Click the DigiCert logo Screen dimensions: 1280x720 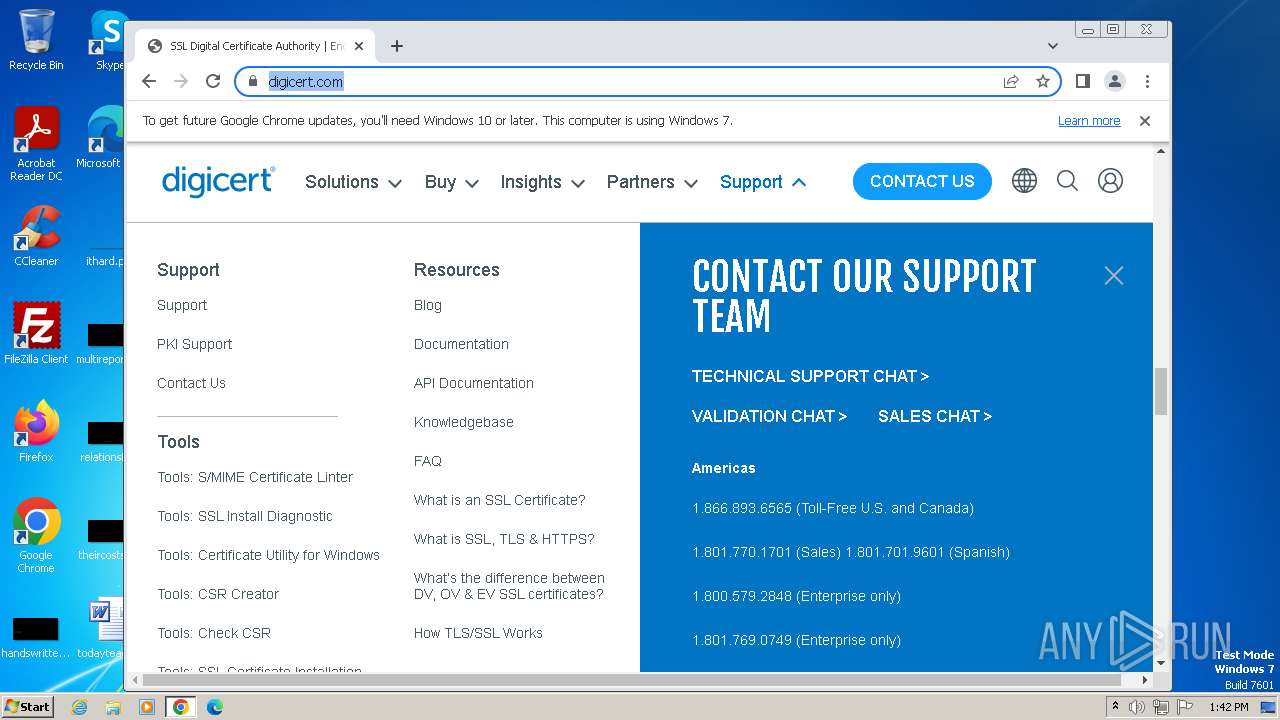click(x=218, y=181)
